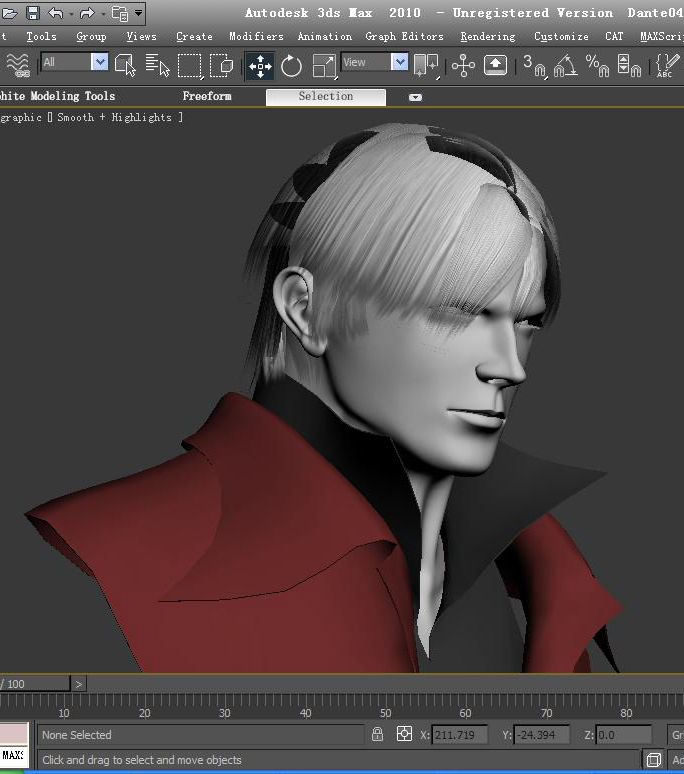684x774 pixels.
Task: Click the 'Click and drag to select' prompt
Action: tap(142, 760)
